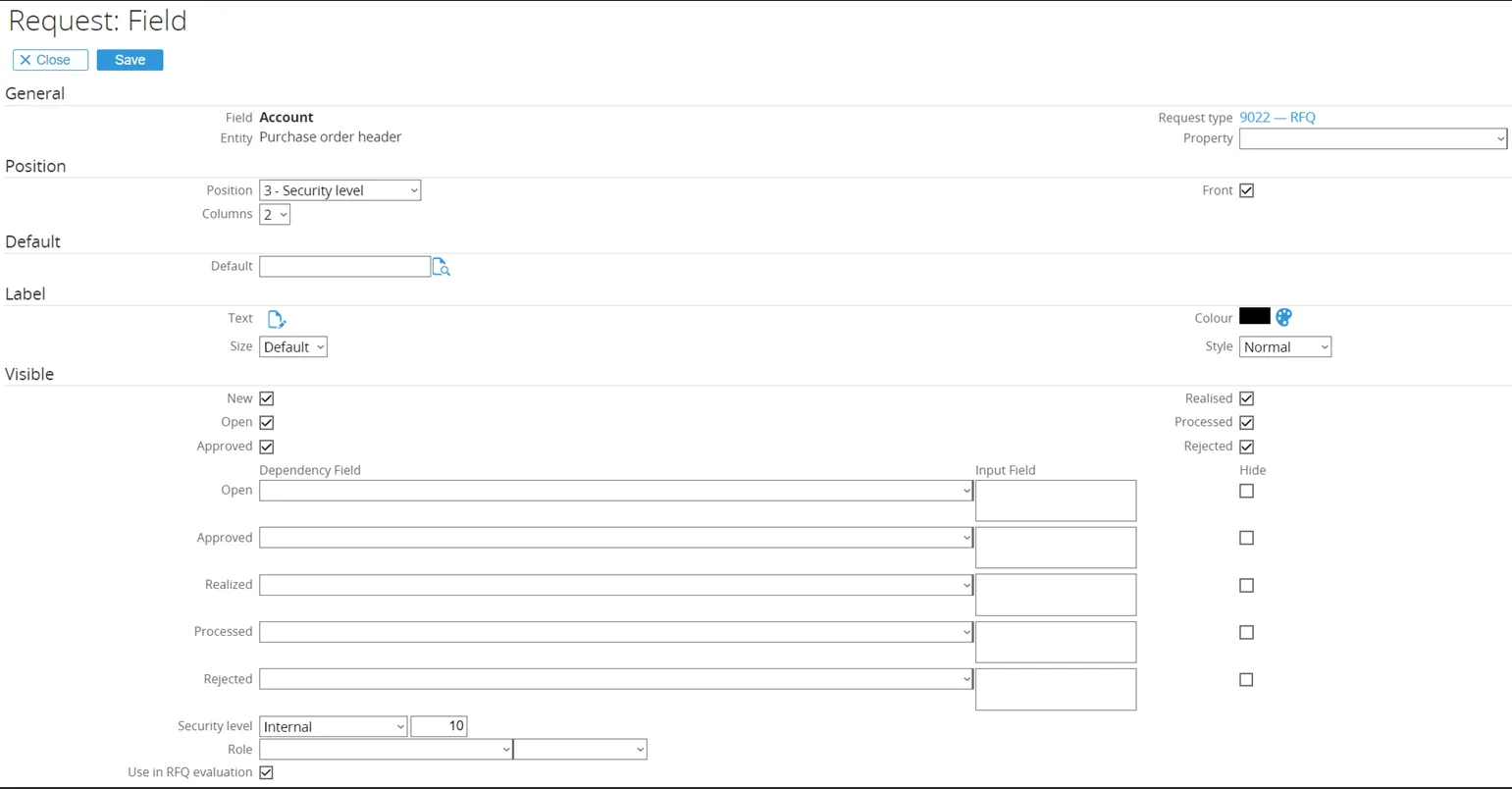Click into the Default text input
The width and height of the screenshot is (1512, 789).
[x=344, y=267]
